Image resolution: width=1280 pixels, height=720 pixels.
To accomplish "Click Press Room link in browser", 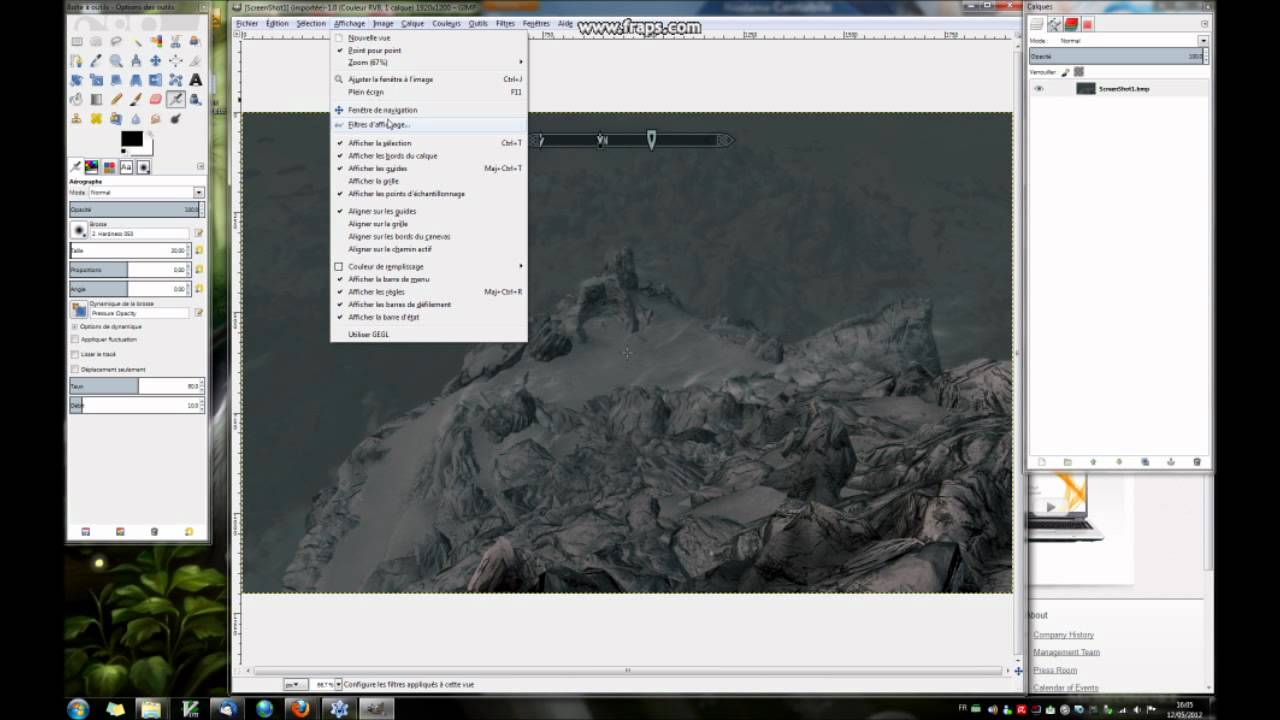I will pos(1055,670).
